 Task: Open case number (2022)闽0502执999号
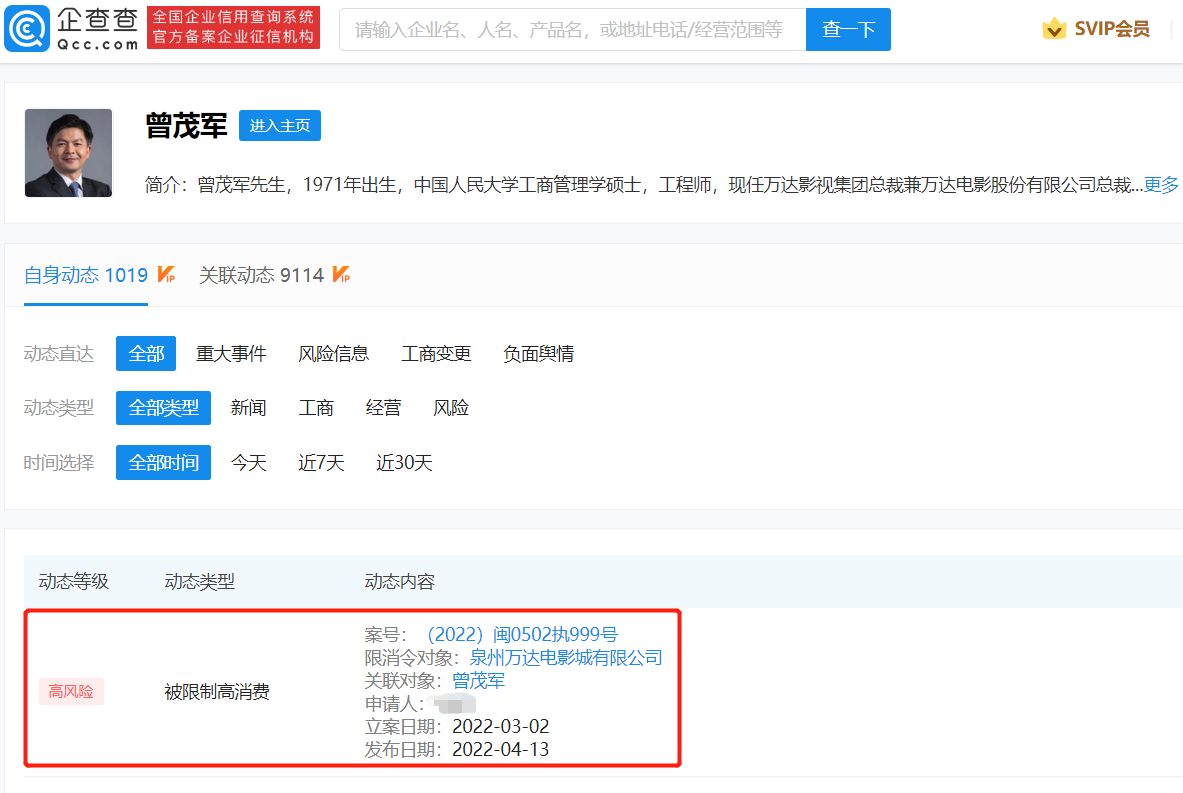[522, 635]
